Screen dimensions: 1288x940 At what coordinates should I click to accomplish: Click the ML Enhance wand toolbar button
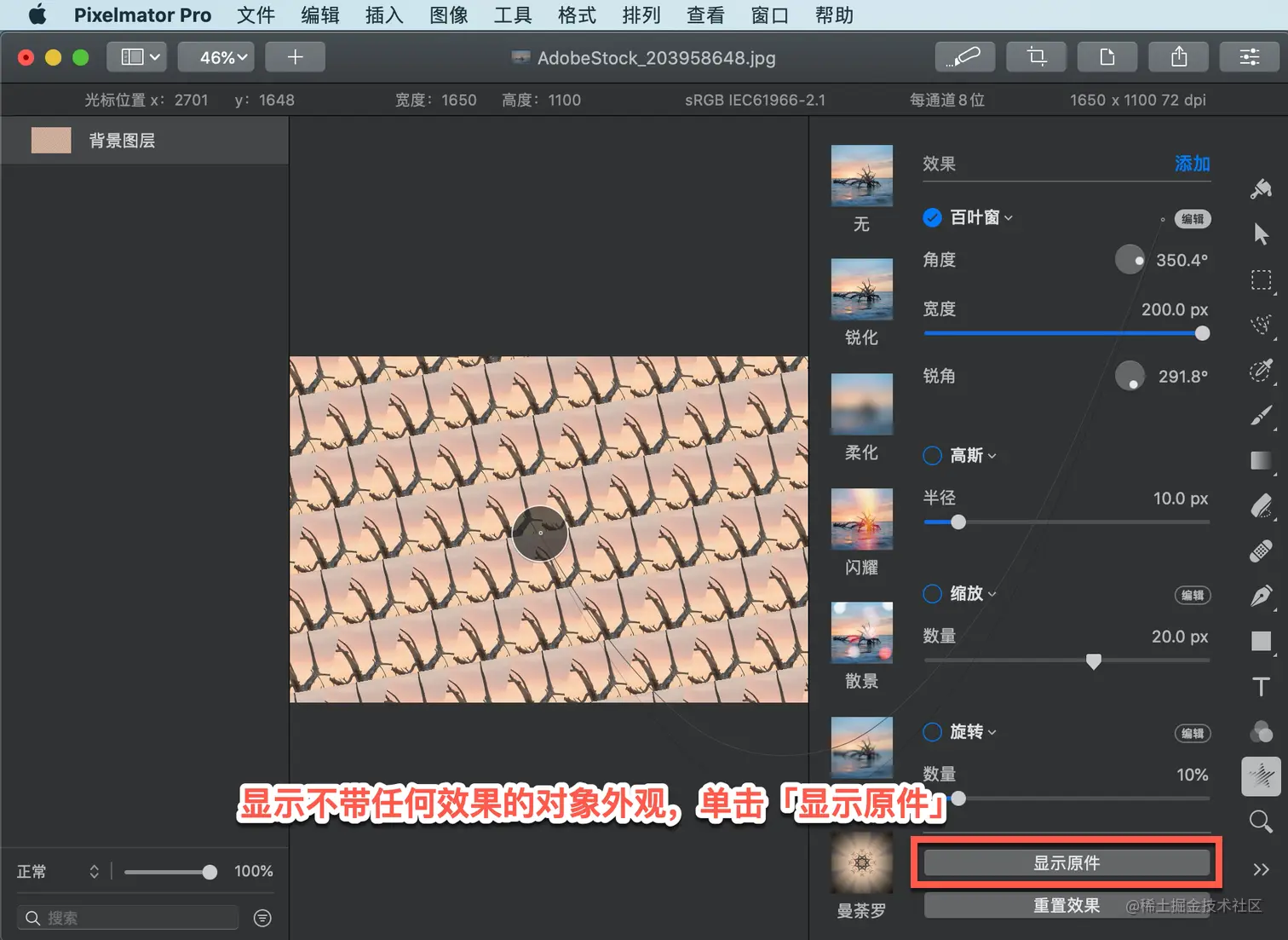pyautogui.click(x=964, y=57)
